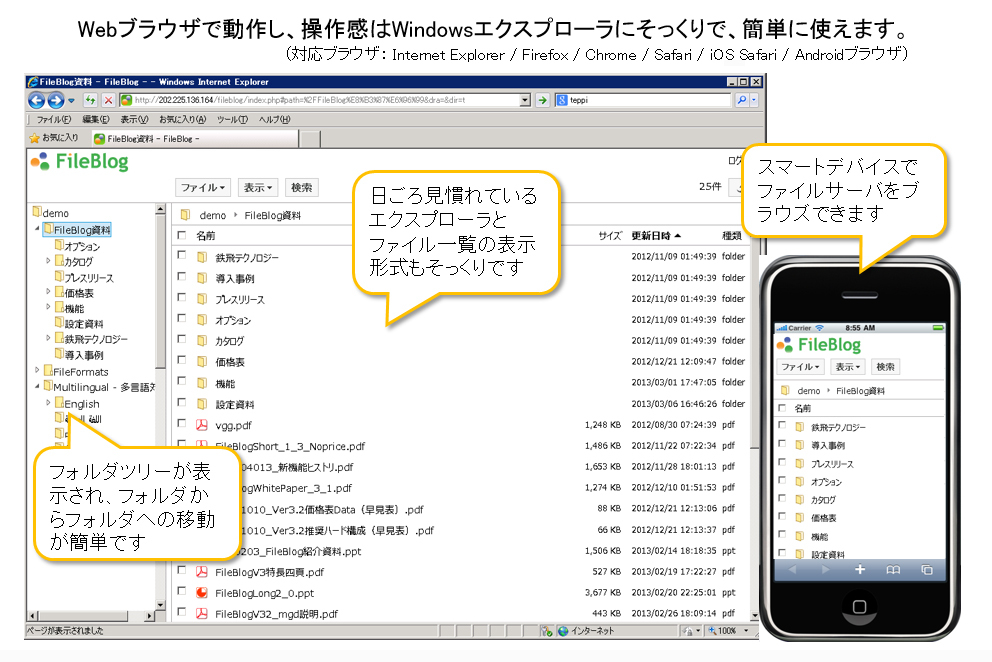Click the demo link in the breadcrumb path
The width and height of the screenshot is (992, 662).
pos(212,215)
